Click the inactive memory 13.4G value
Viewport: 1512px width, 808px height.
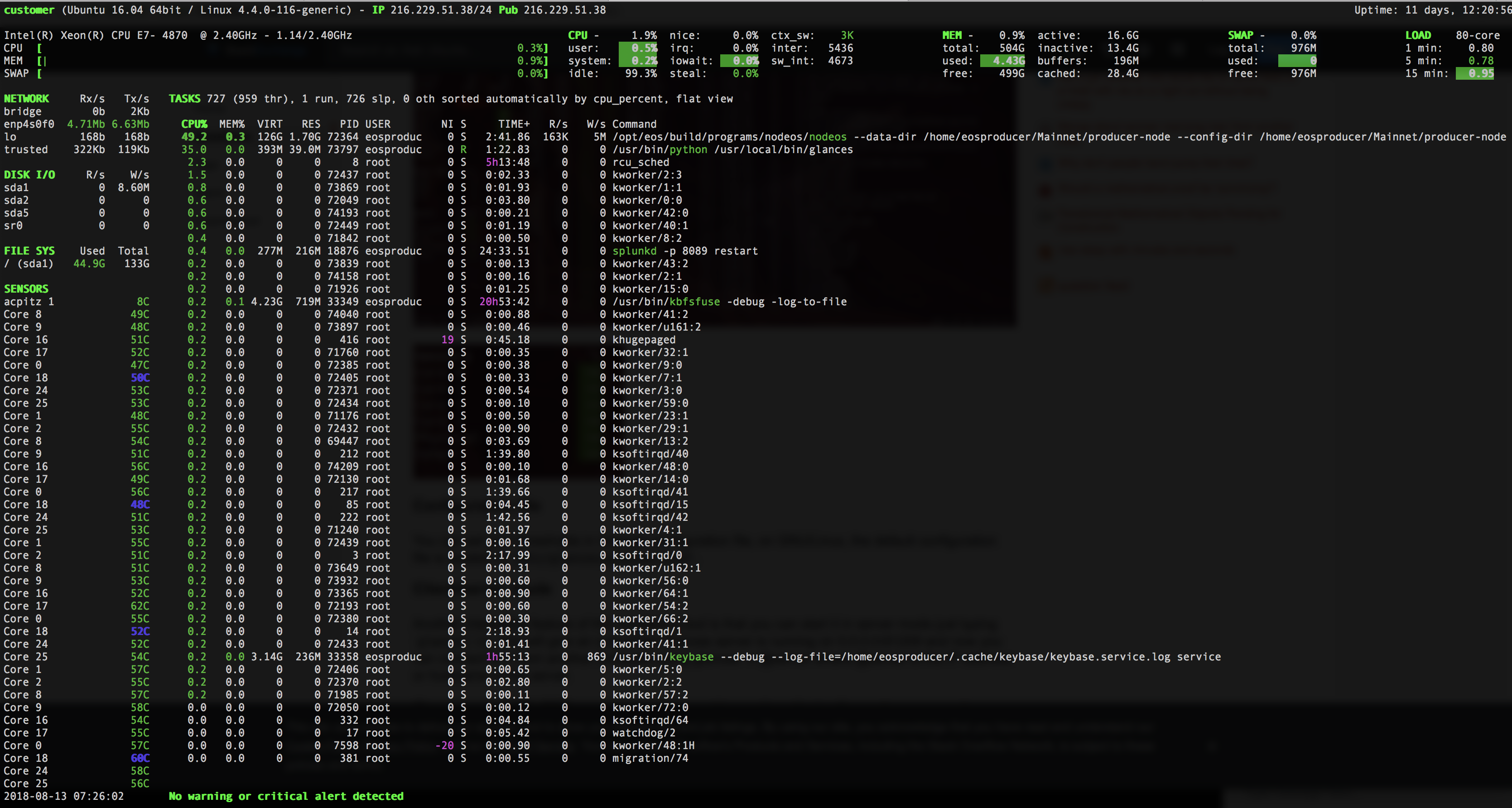click(1122, 48)
